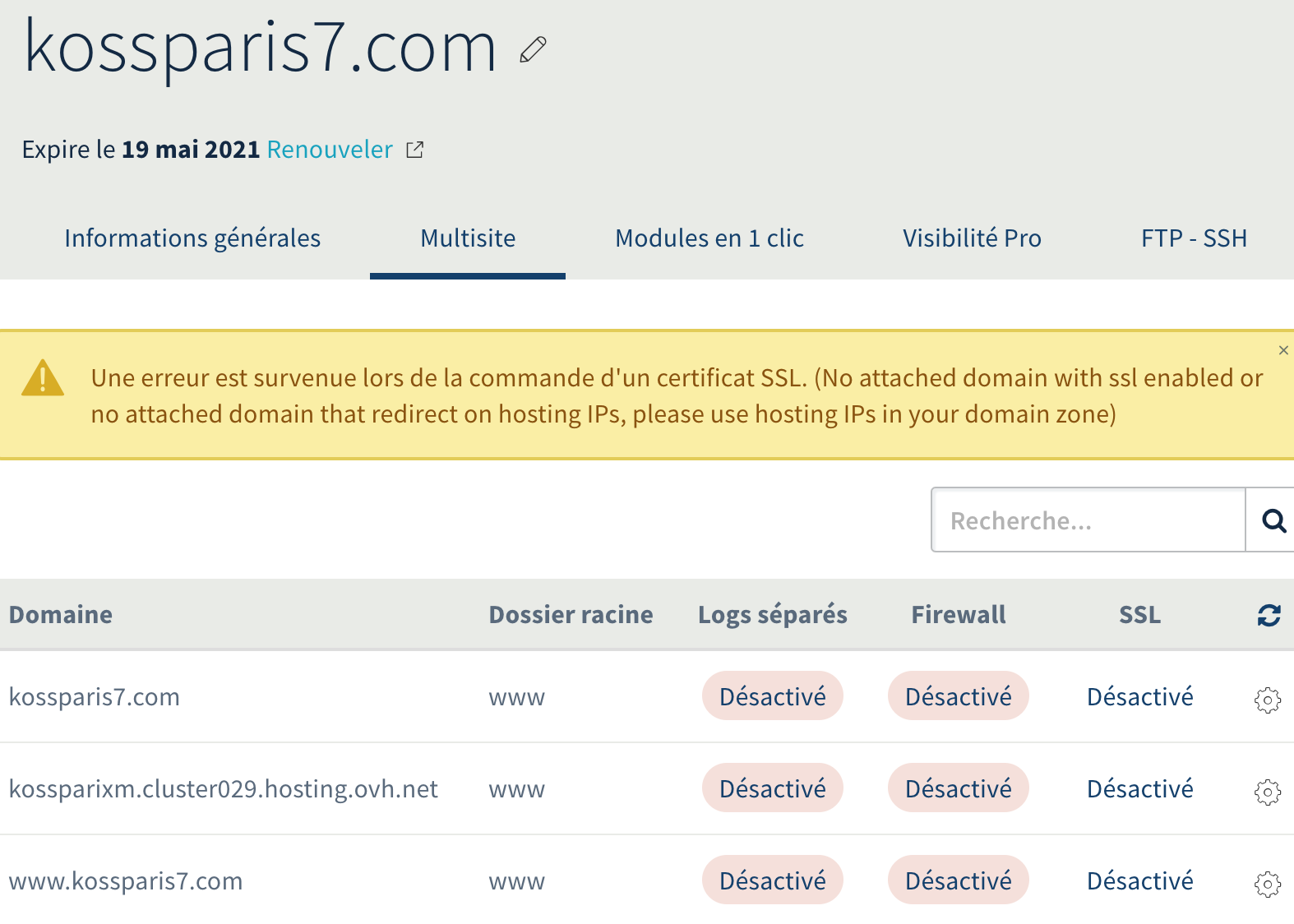The image size is (1294, 924).
Task: Refresh the multisite table with the reload icon
Action: (1269, 615)
